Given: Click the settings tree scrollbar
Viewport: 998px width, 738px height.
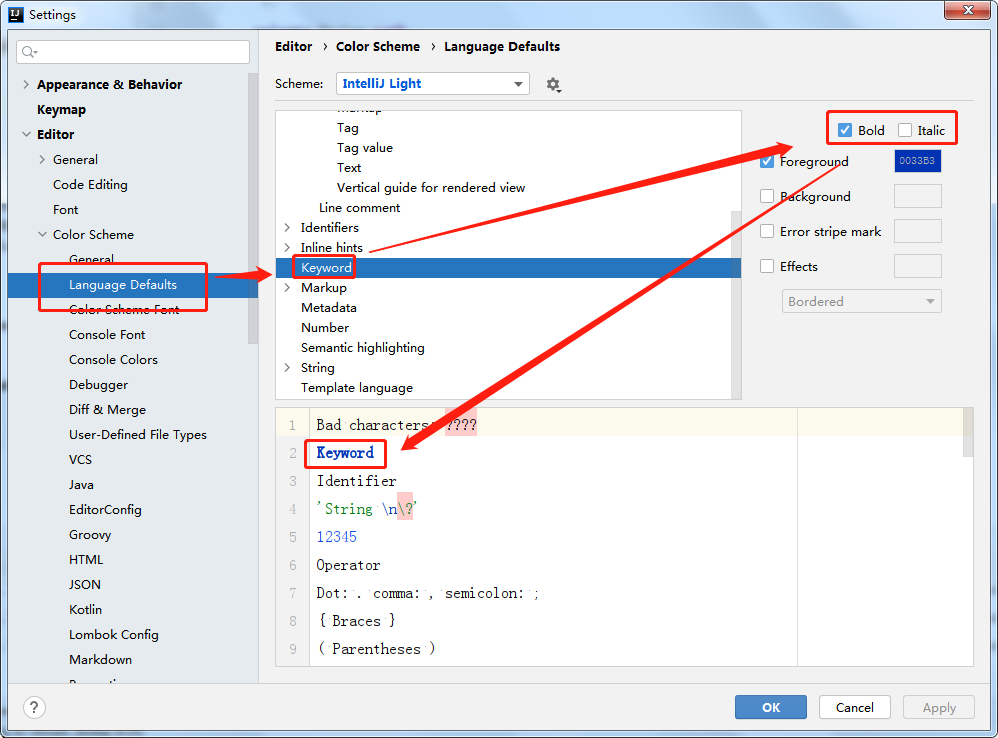Looking at the screenshot, I should pos(253,207).
